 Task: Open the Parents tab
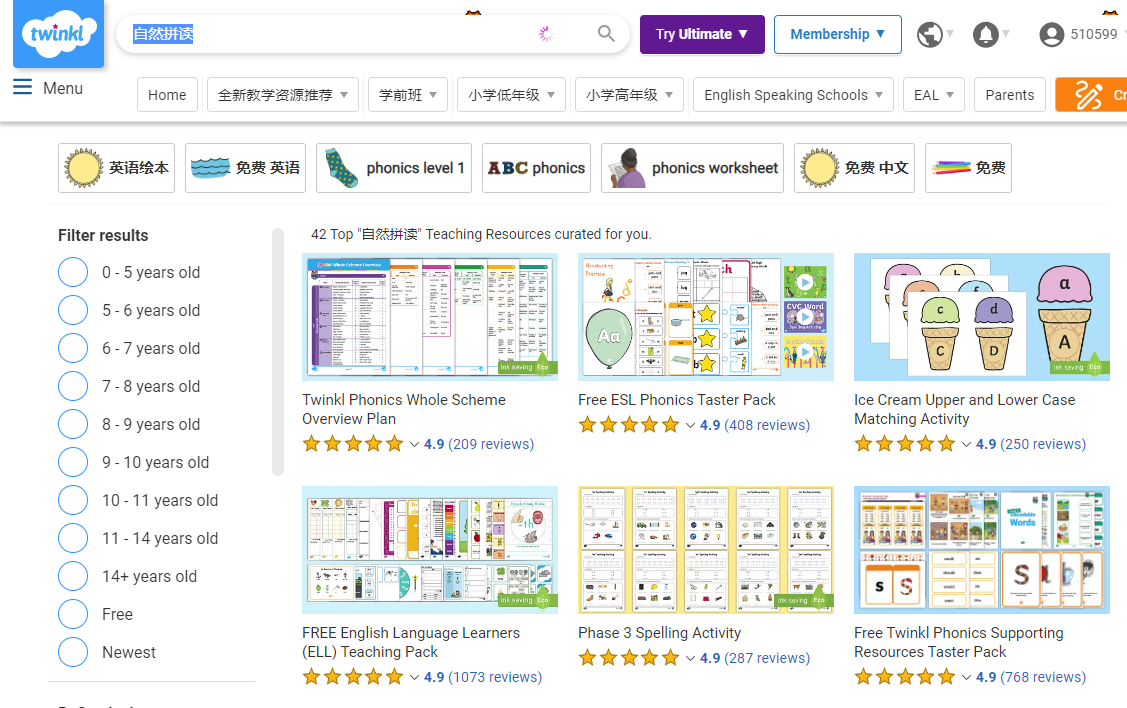(1009, 95)
